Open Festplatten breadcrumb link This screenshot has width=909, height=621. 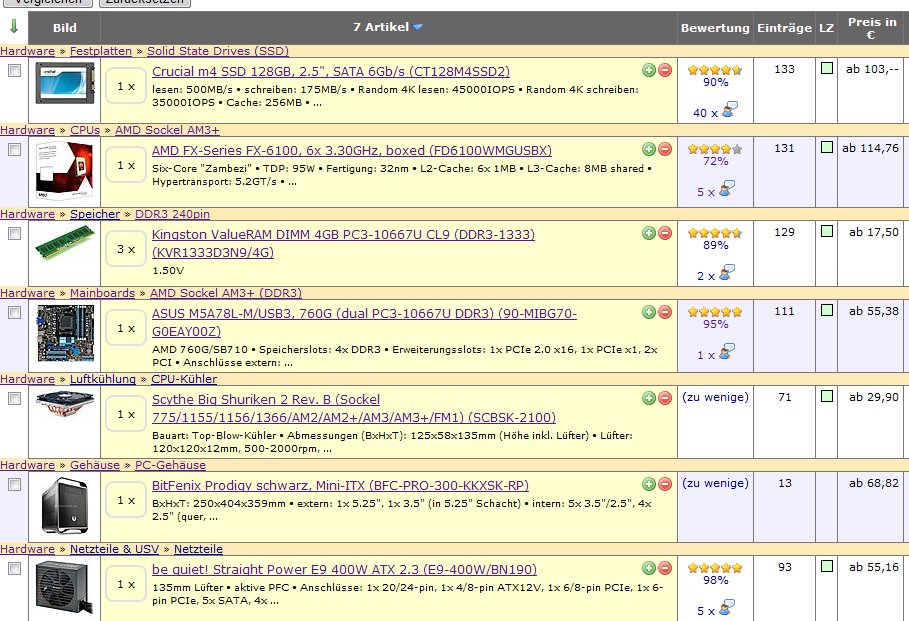pyautogui.click(x=101, y=51)
